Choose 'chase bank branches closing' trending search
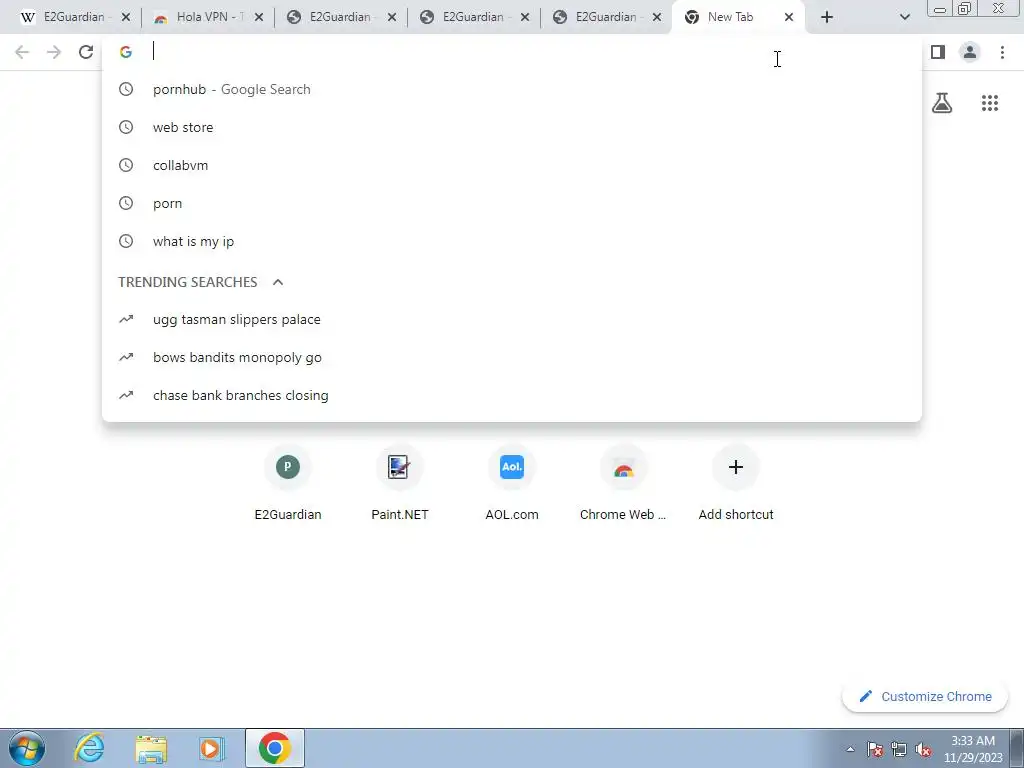Image resolution: width=1024 pixels, height=768 pixels. click(x=512, y=395)
